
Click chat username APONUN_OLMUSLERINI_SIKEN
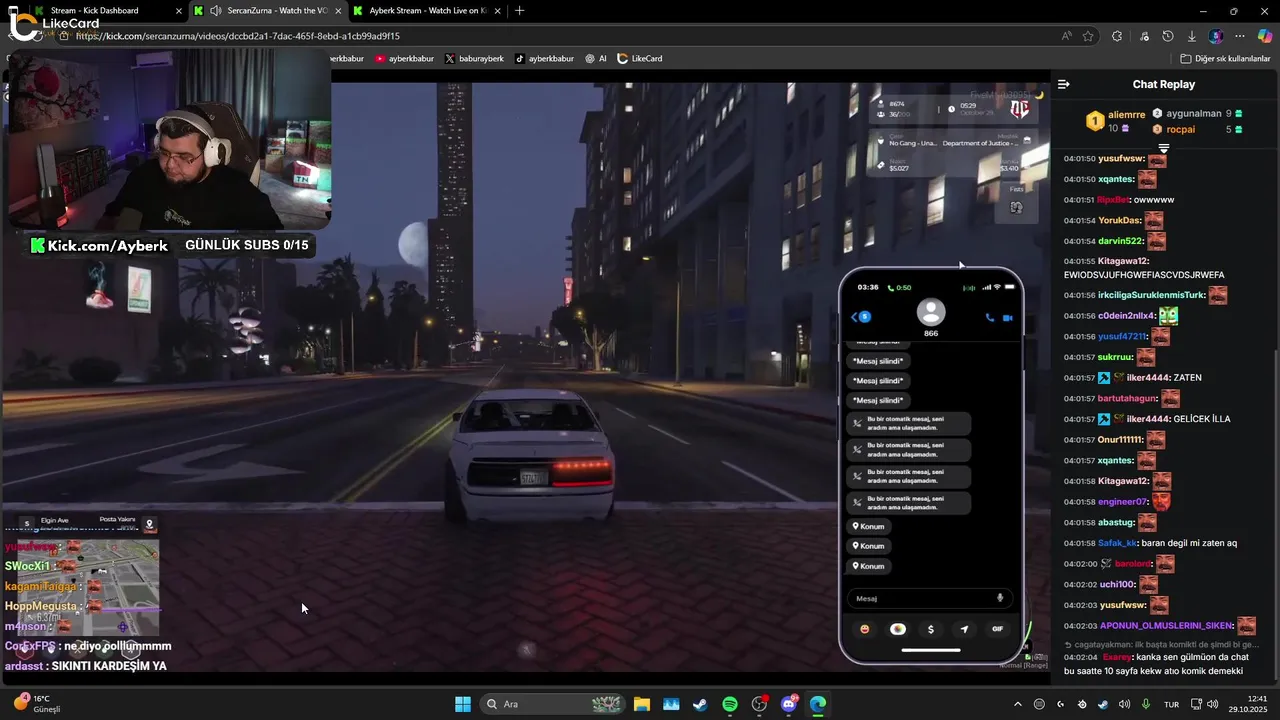[1165, 626]
